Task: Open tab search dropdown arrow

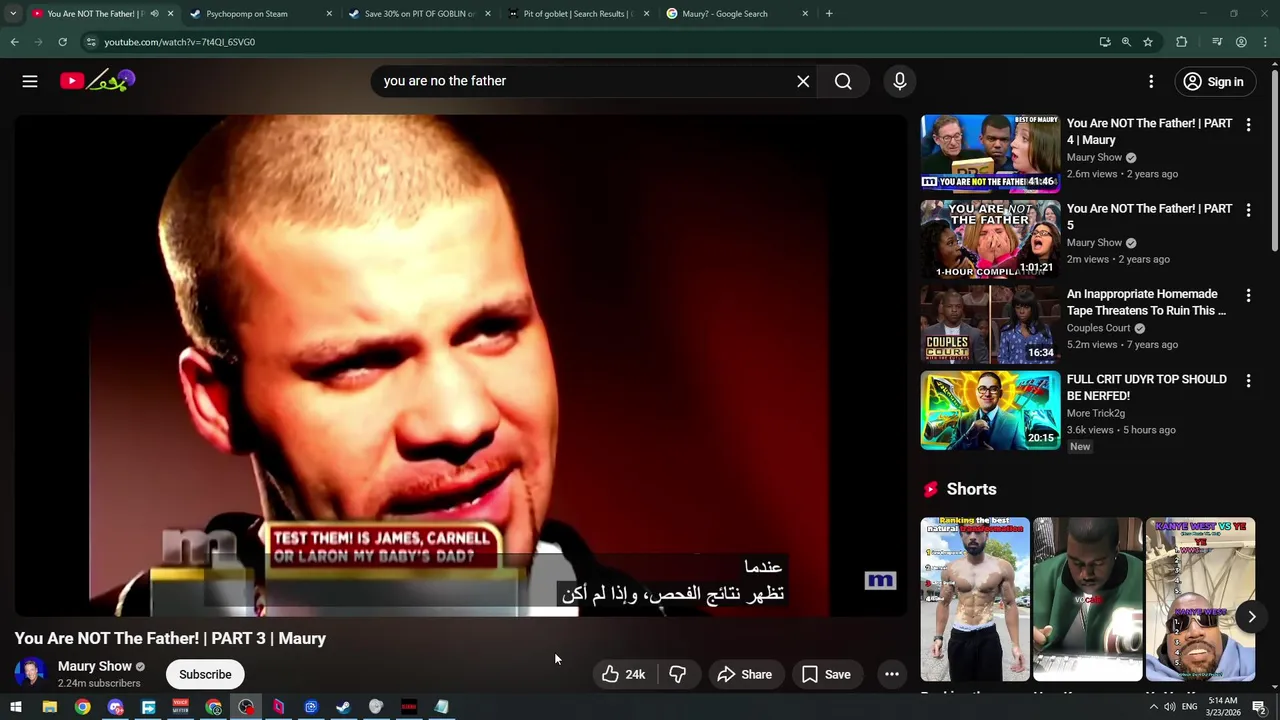Action: [x=13, y=14]
